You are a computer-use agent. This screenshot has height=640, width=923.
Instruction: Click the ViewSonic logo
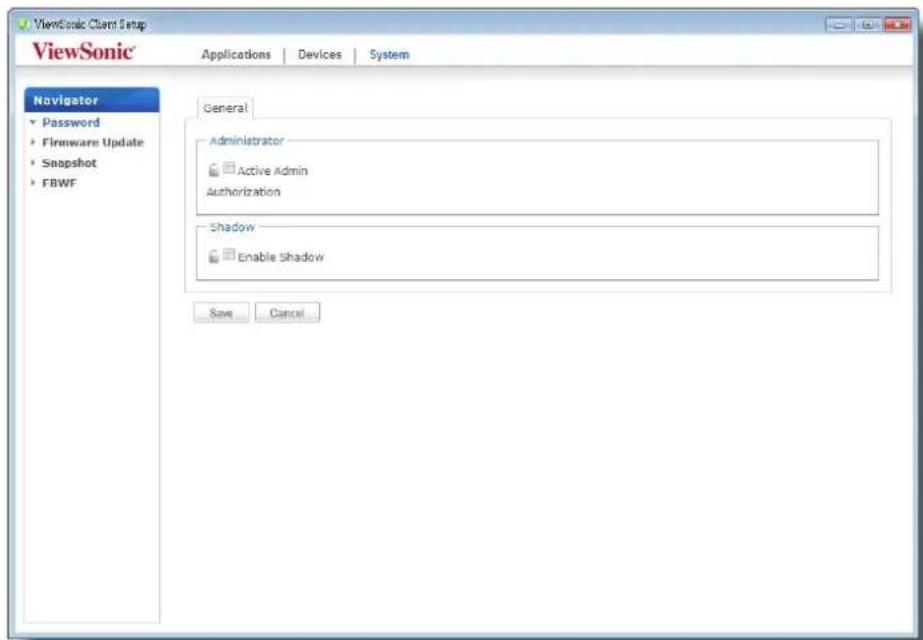(84, 52)
